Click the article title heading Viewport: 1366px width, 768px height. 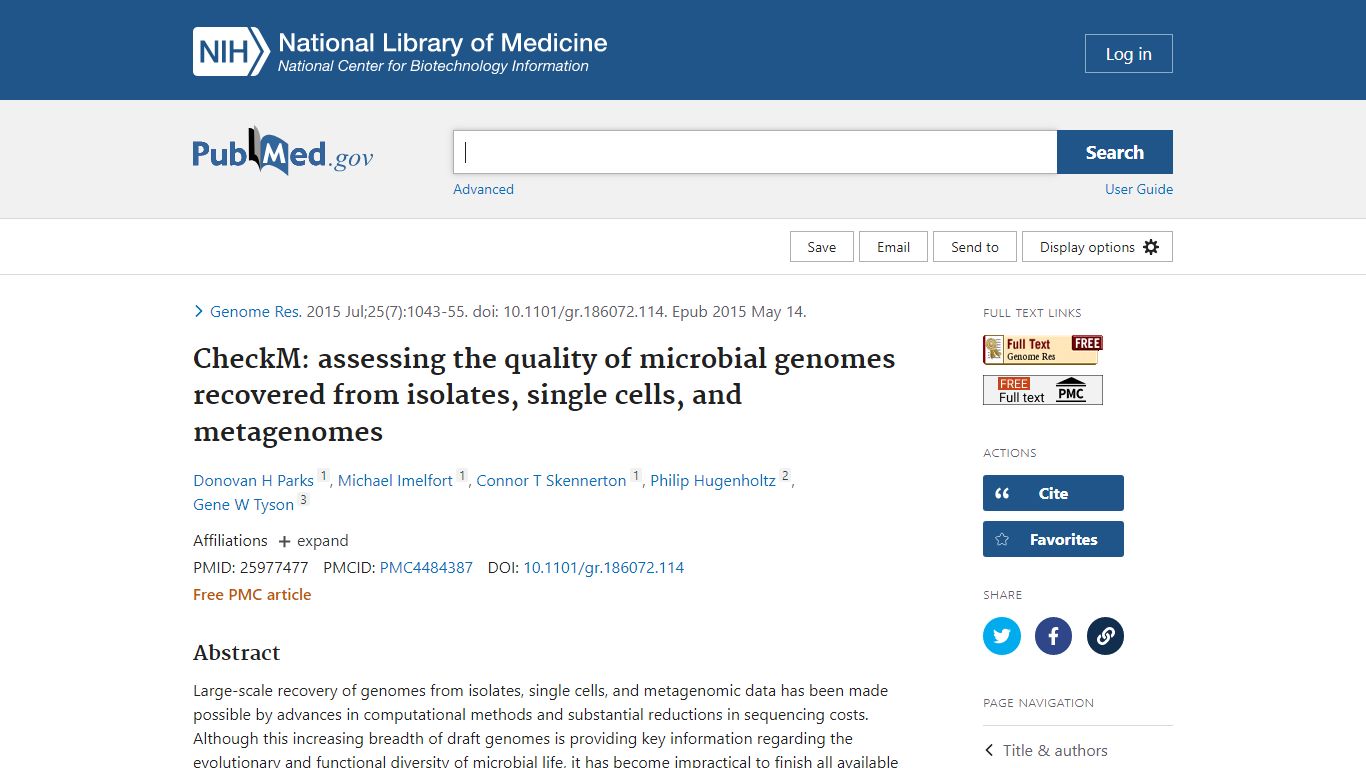point(544,395)
